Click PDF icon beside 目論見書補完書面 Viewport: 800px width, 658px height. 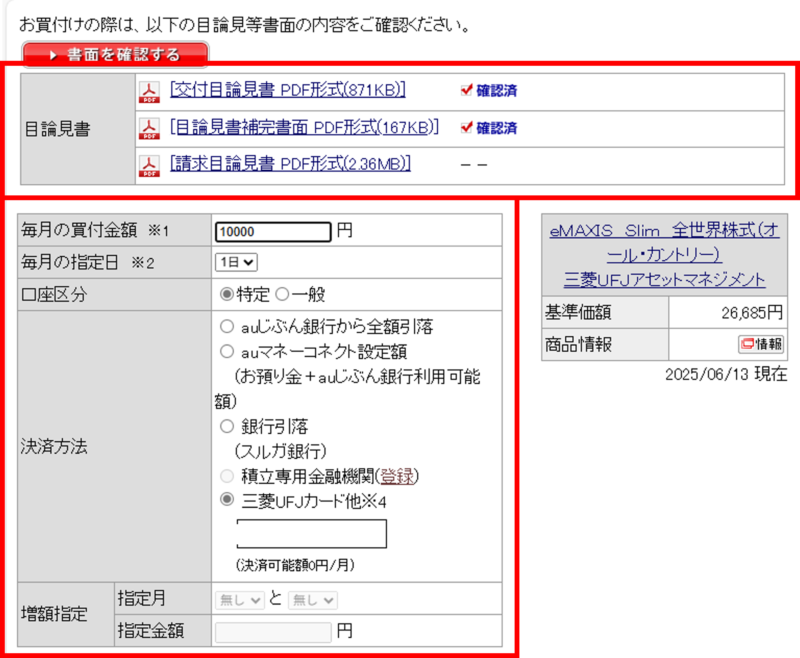(149, 129)
